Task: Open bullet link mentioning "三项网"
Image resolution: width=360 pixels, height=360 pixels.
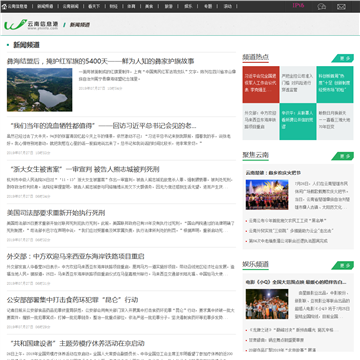Action: (291, 231)
